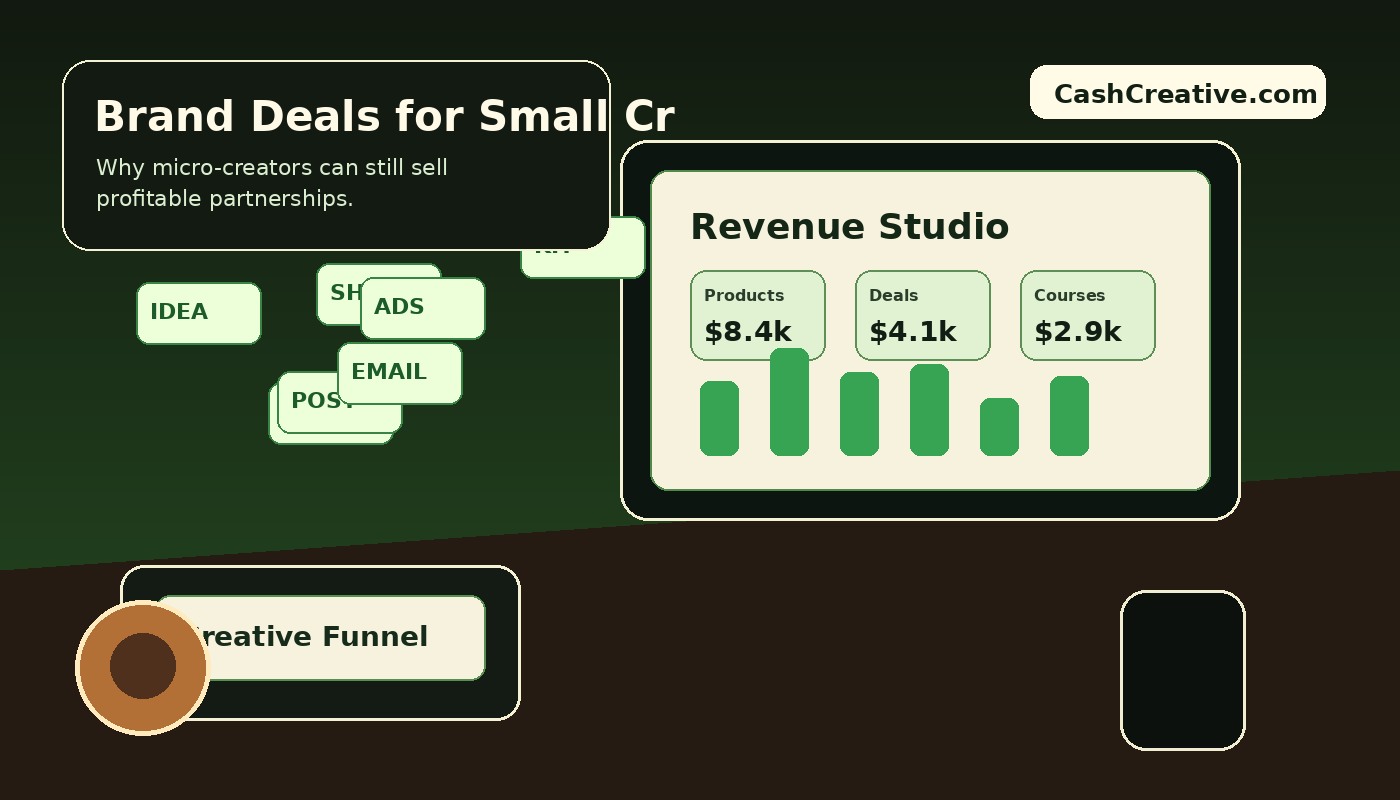Click the shortest green chart bar
The width and height of the screenshot is (1400, 800).
point(999,427)
